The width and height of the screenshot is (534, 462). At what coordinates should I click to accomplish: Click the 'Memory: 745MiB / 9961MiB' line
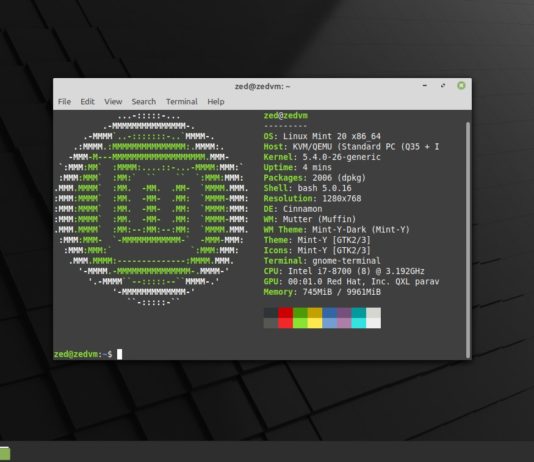tap(322, 292)
